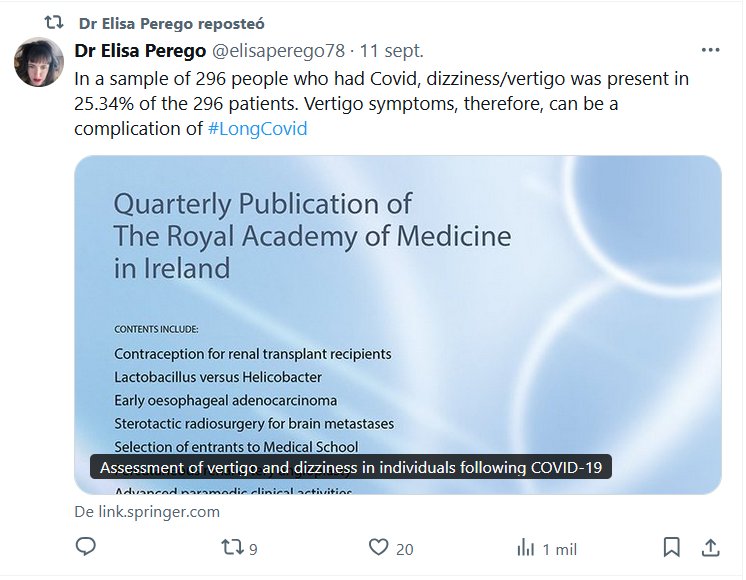Viewport: 746px width, 580px height.
Task: Click the "Assessment of vertigo and dizziness" caption
Action: (351, 468)
